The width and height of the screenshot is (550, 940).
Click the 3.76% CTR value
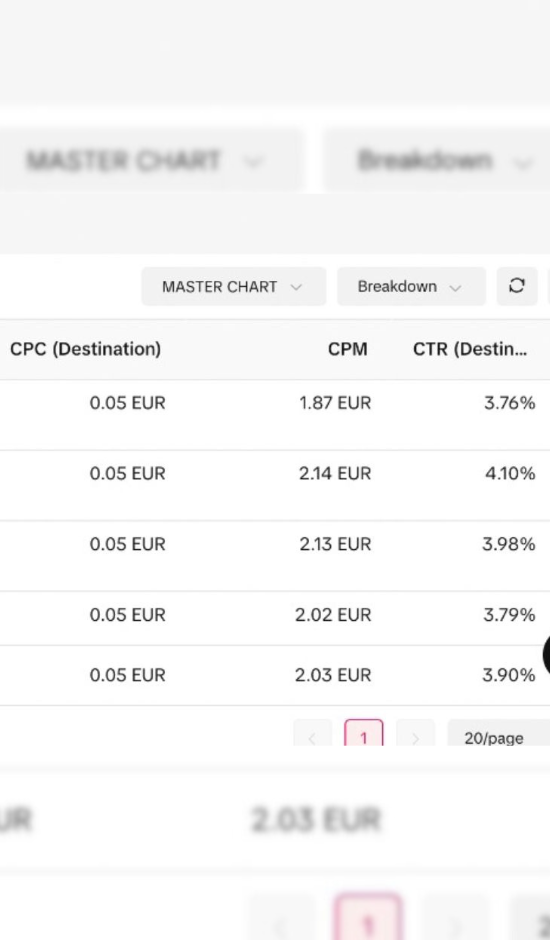tap(510, 403)
